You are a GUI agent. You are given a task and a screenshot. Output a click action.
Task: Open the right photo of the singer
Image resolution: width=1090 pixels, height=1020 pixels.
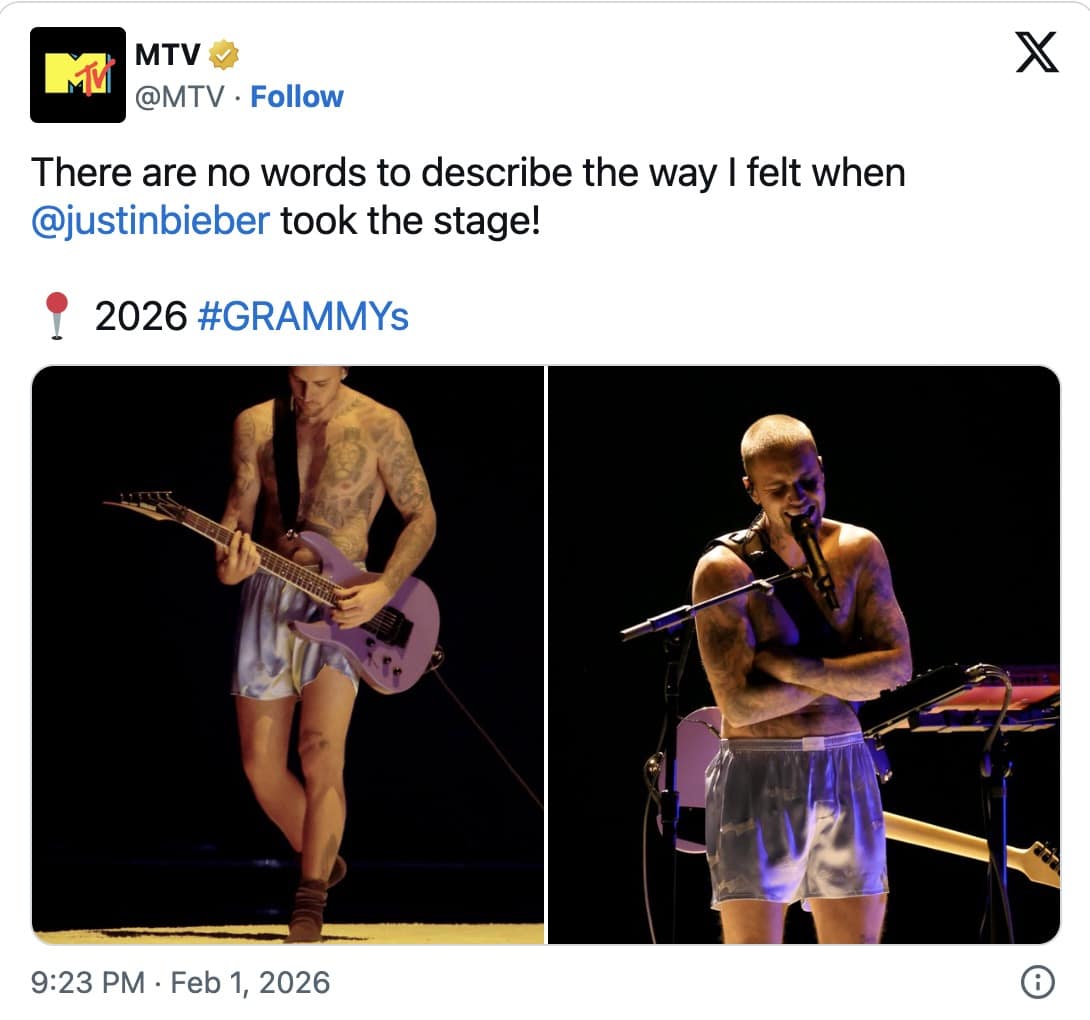pos(804,655)
